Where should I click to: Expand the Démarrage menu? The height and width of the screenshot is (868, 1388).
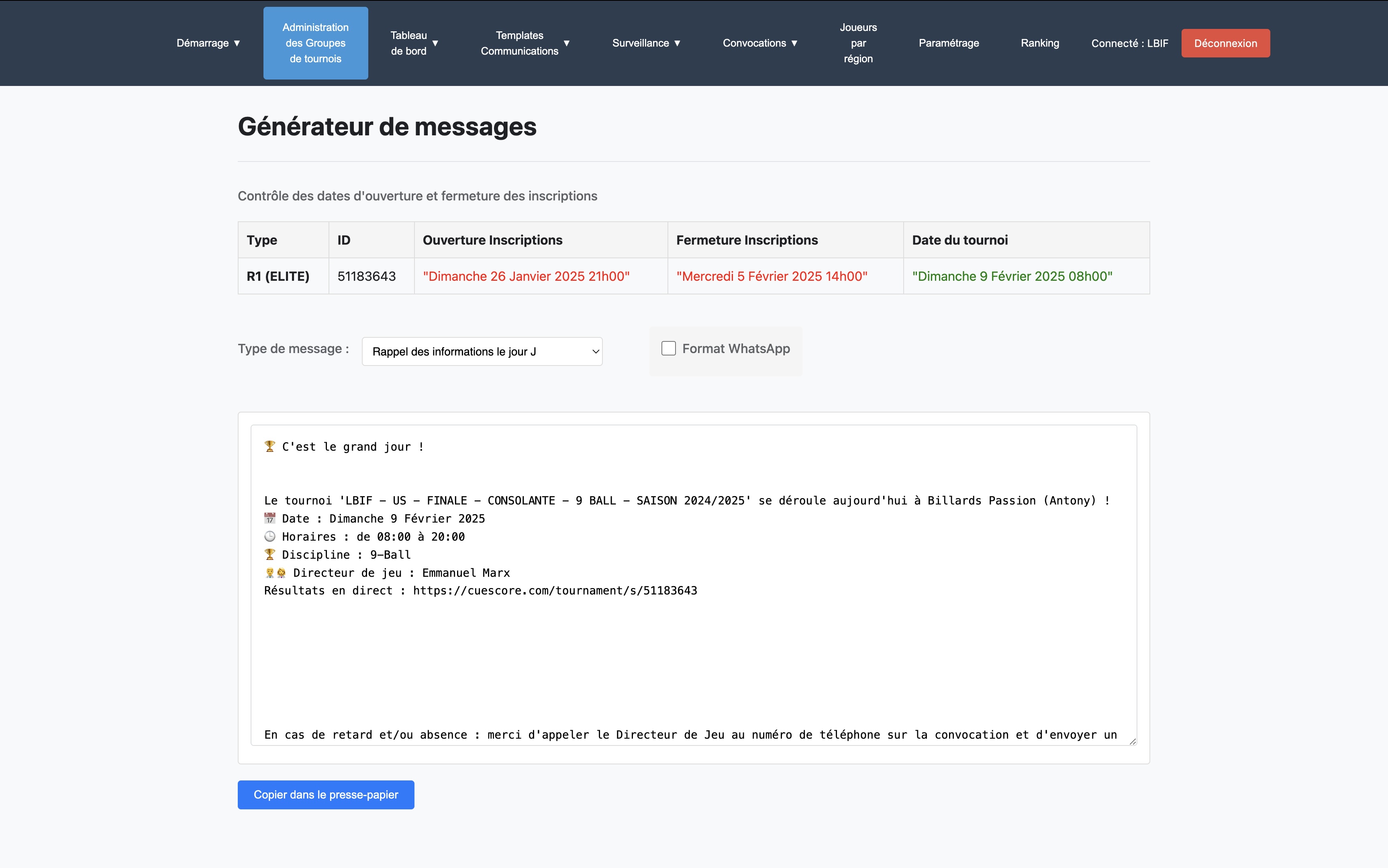pos(208,43)
